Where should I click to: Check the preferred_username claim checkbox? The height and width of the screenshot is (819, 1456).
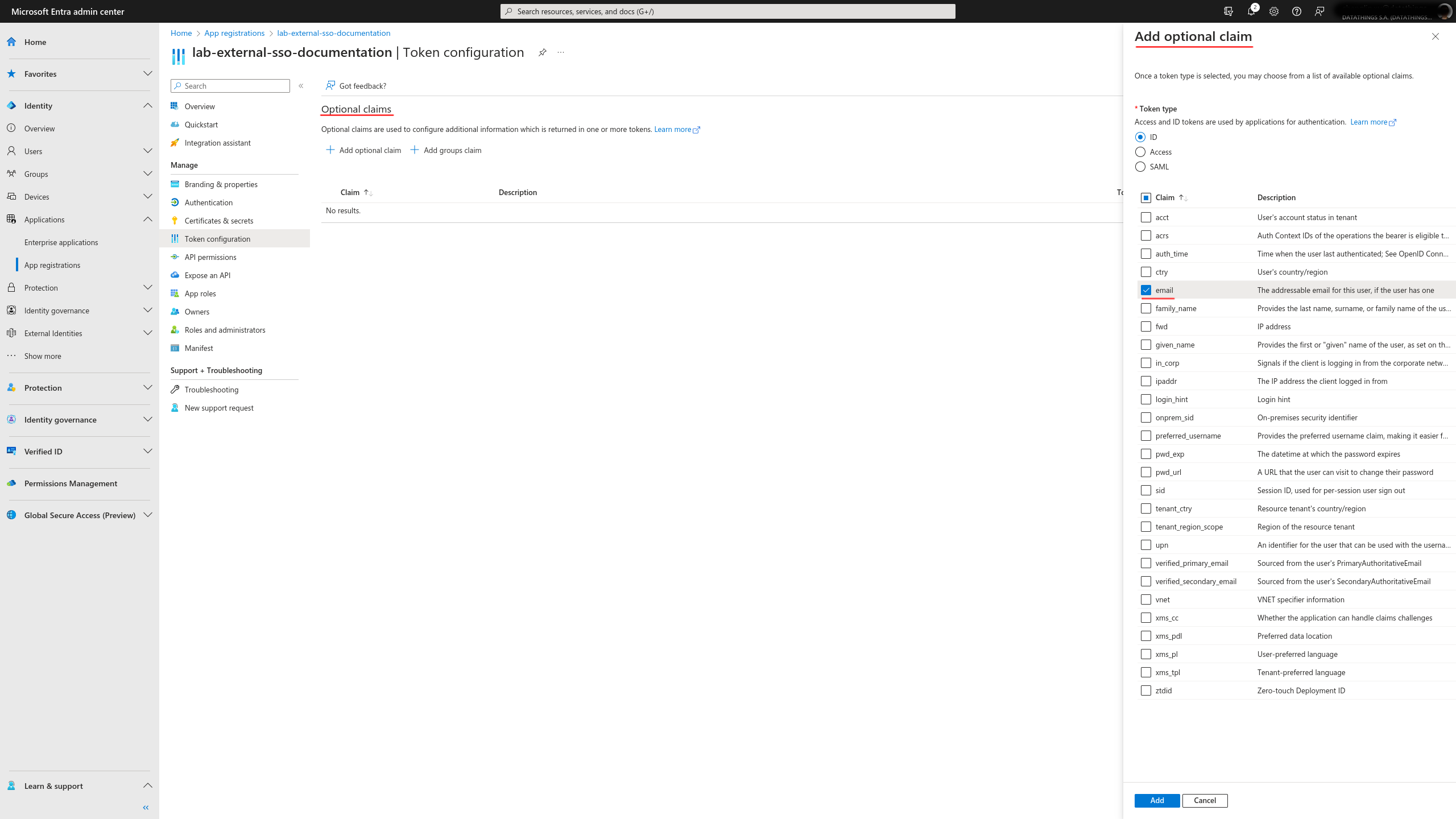pos(1146,436)
